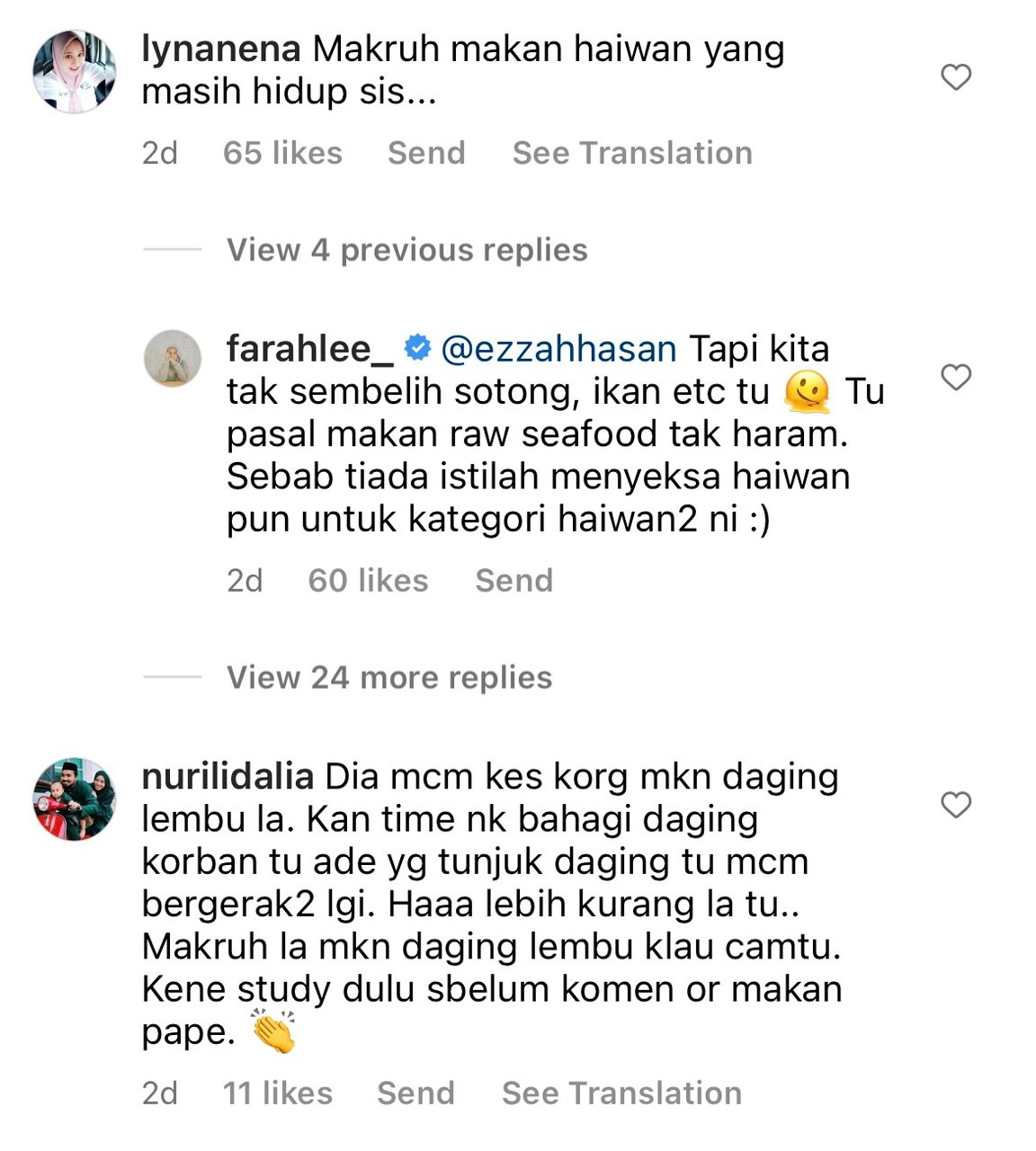View the 65 likes on lynanena's comment
The image size is (1036, 1151).
282,153
